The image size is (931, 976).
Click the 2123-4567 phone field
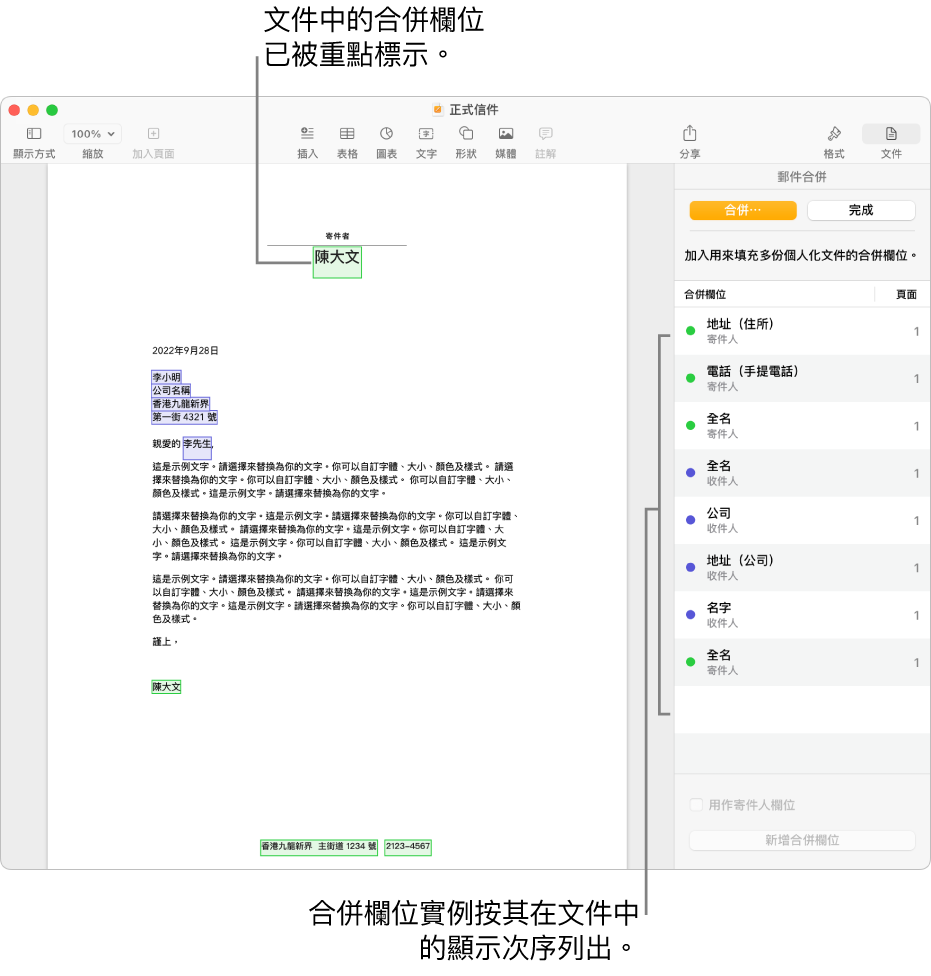pyautogui.click(x=408, y=847)
